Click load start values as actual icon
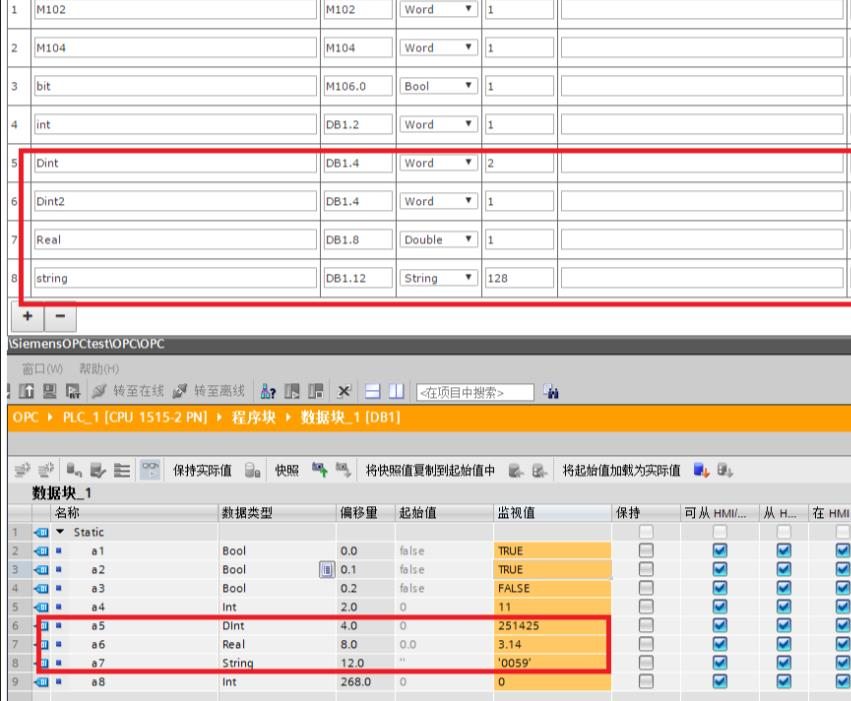This screenshot has height=701, width=851. tap(701, 470)
